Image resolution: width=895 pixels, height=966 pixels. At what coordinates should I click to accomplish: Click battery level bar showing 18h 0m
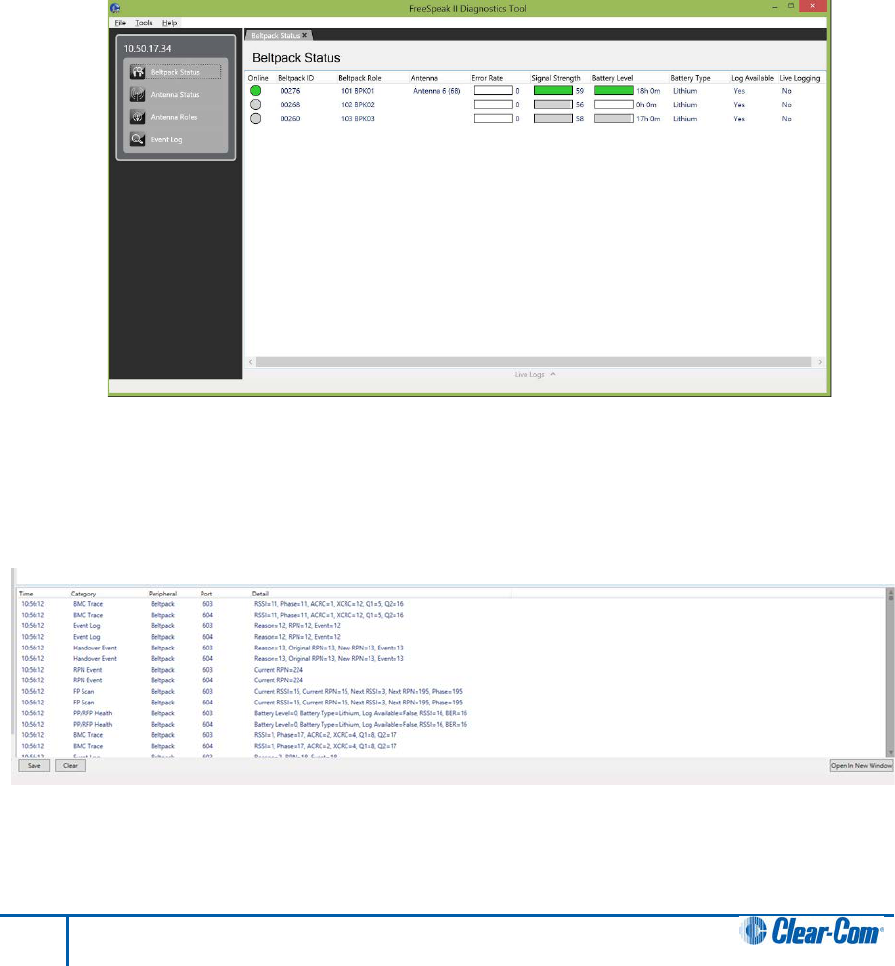[614, 91]
